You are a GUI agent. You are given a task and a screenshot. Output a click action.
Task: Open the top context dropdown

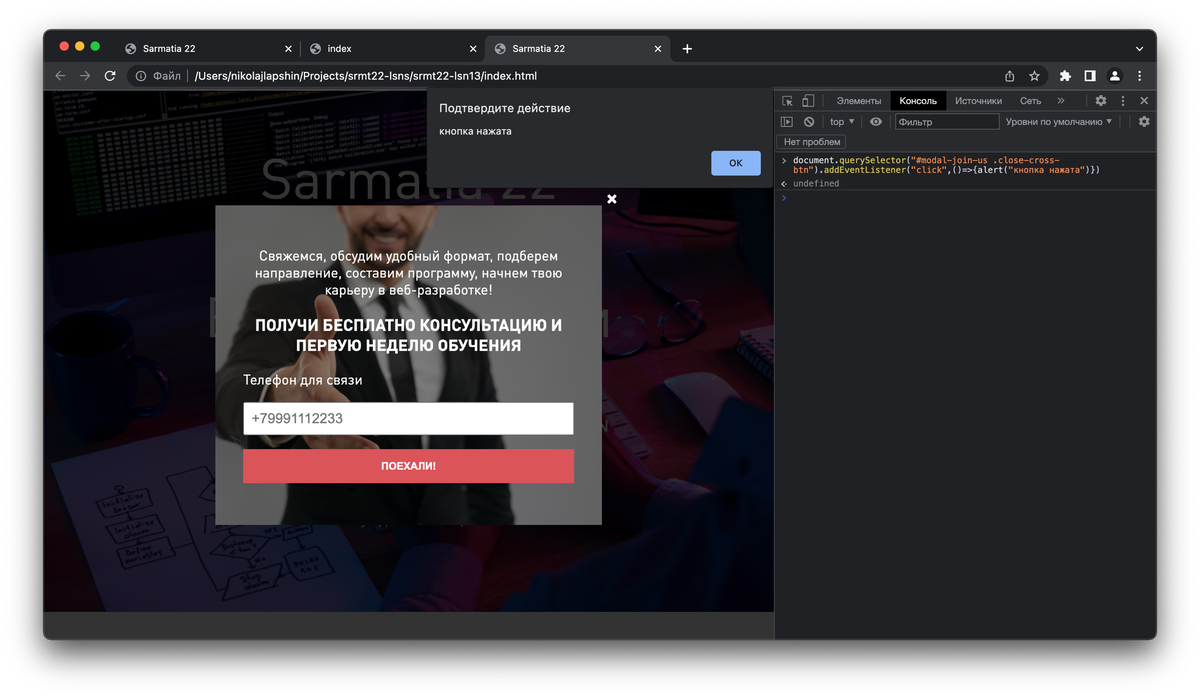[x=842, y=122]
